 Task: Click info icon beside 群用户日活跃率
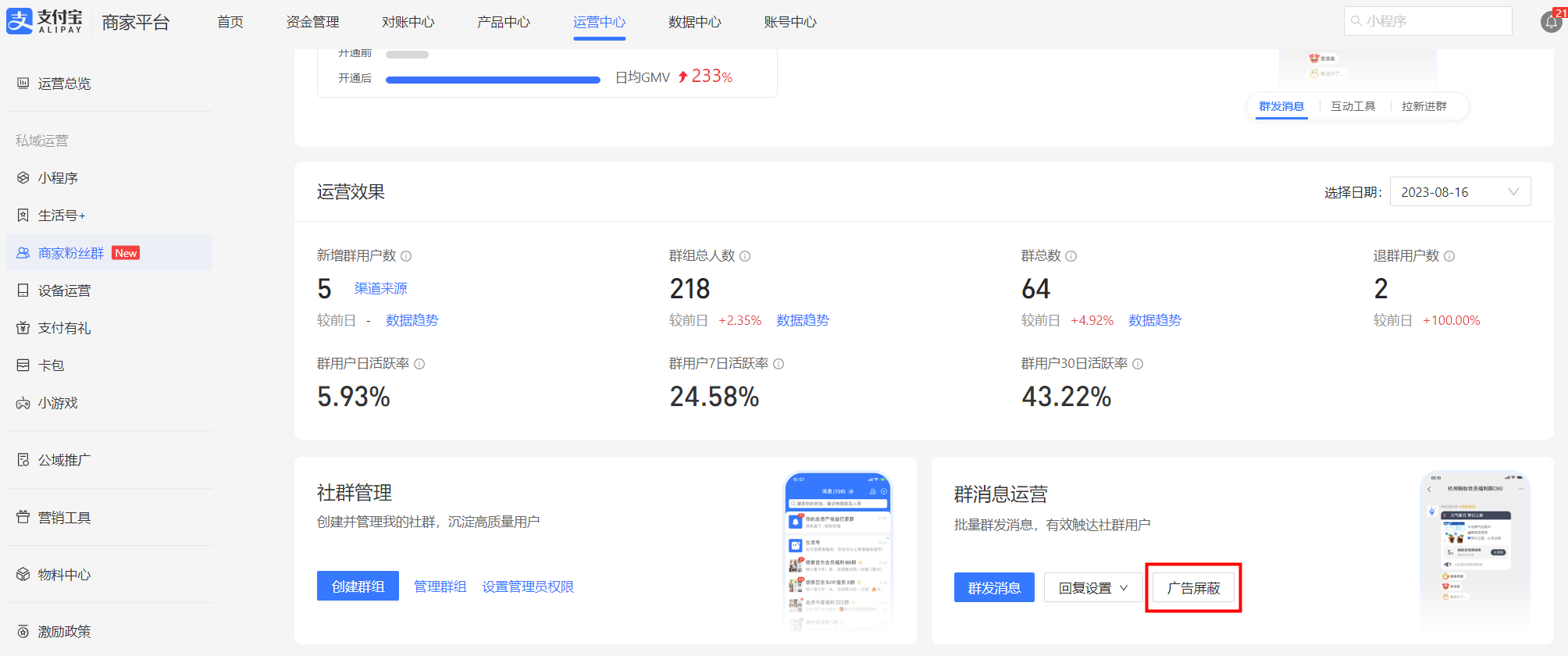[x=419, y=364]
